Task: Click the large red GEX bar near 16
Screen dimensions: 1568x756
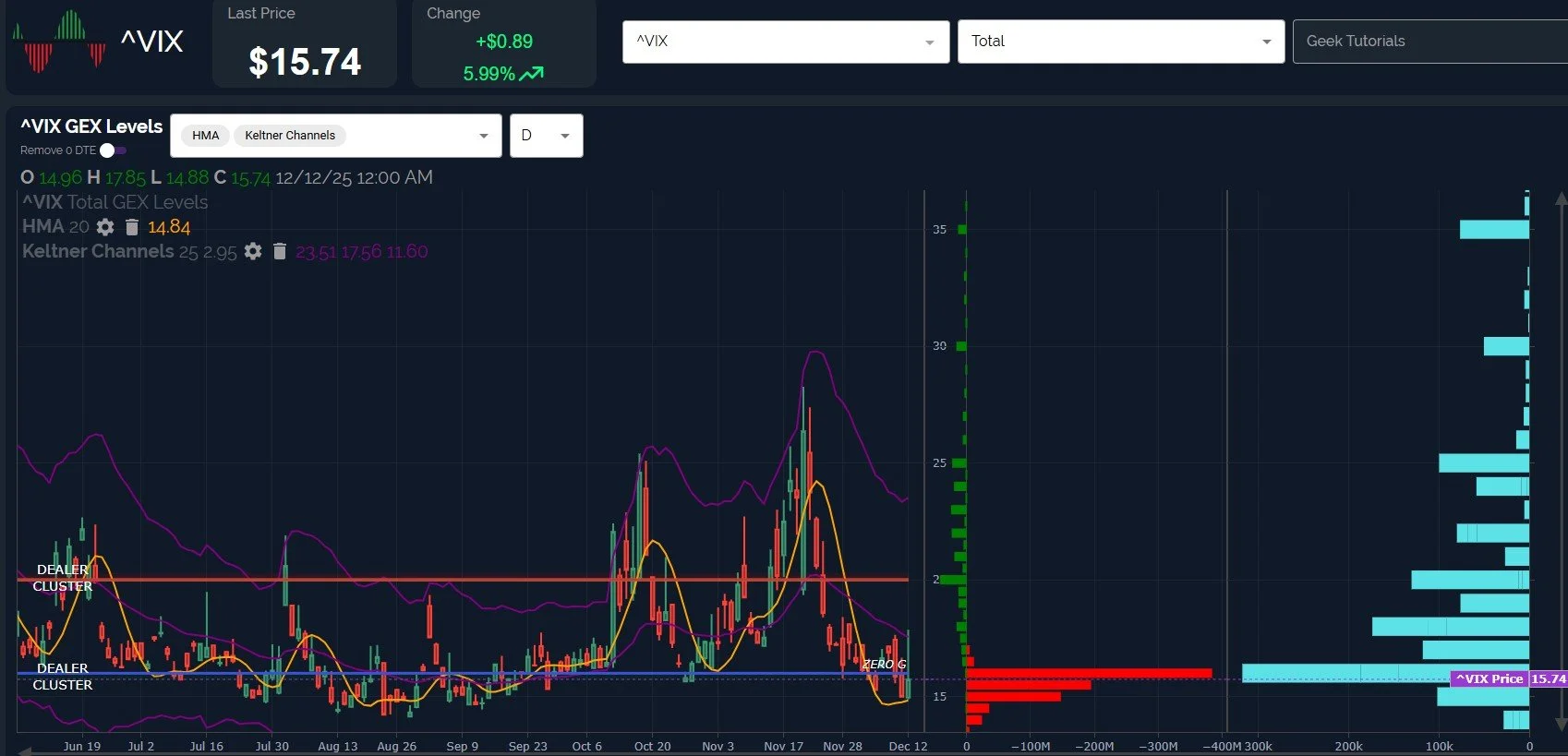Action: [x=1089, y=673]
